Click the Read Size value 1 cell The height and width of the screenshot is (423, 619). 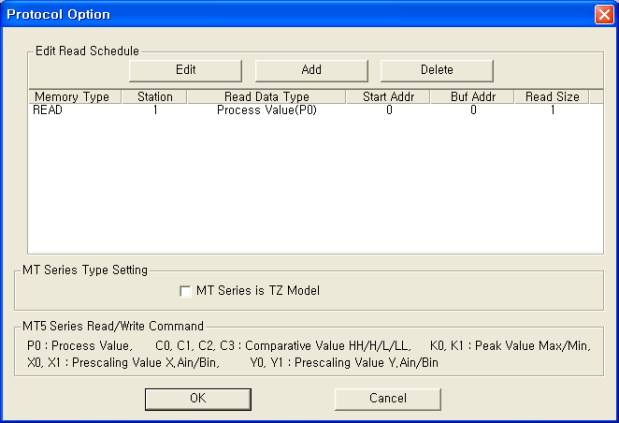(x=552, y=110)
